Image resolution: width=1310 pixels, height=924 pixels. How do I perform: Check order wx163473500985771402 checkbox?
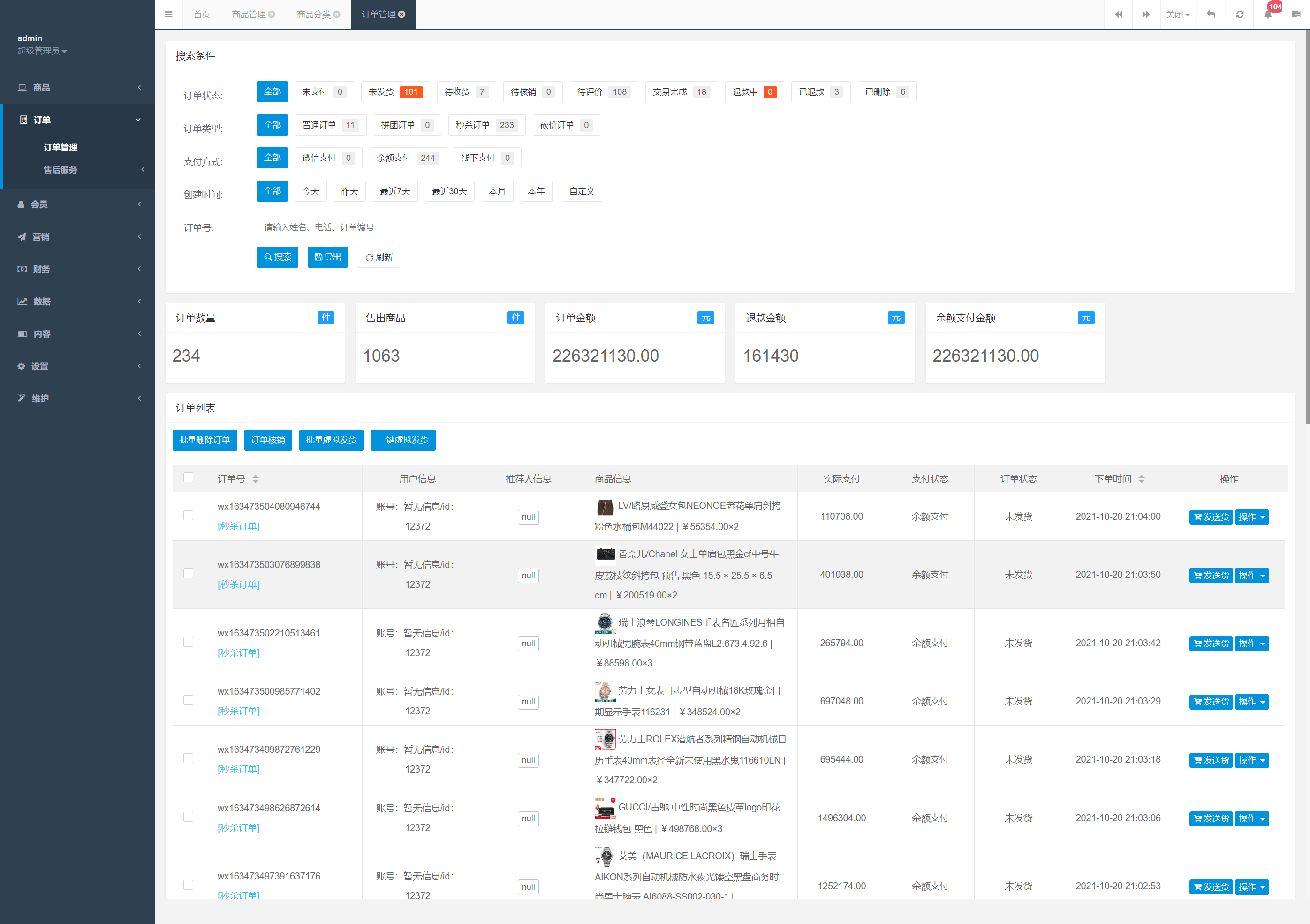pyautogui.click(x=188, y=700)
